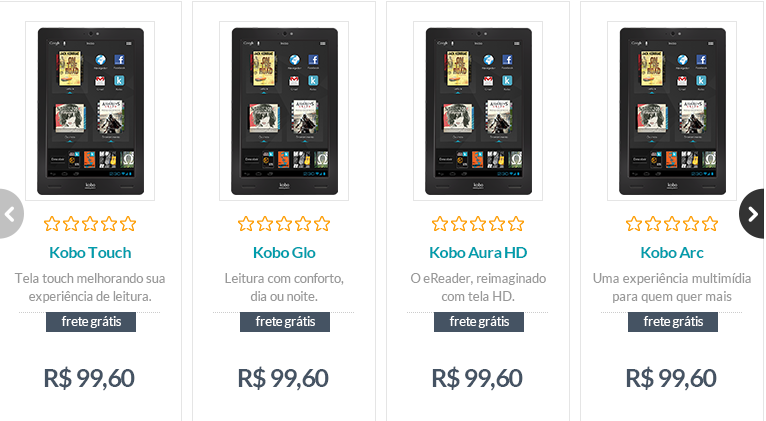Image resolution: width=766 pixels, height=421 pixels.
Task: Follow the Kobo Arc title link
Action: pos(672,253)
